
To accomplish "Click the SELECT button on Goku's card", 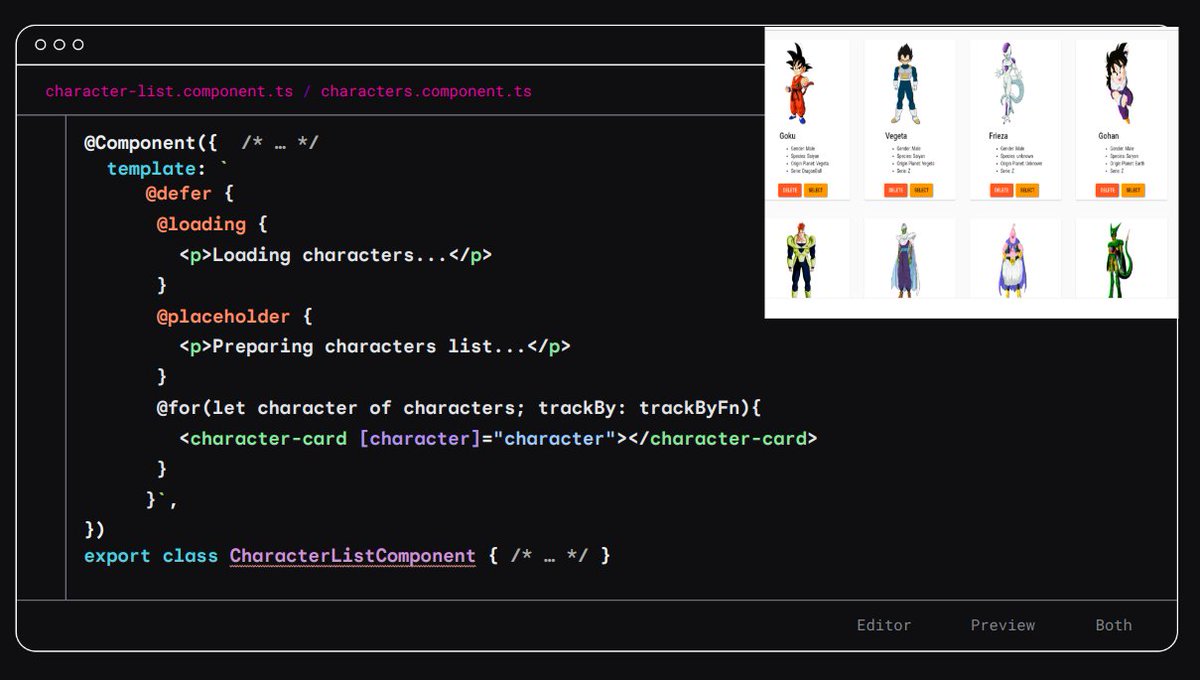I will [x=815, y=190].
